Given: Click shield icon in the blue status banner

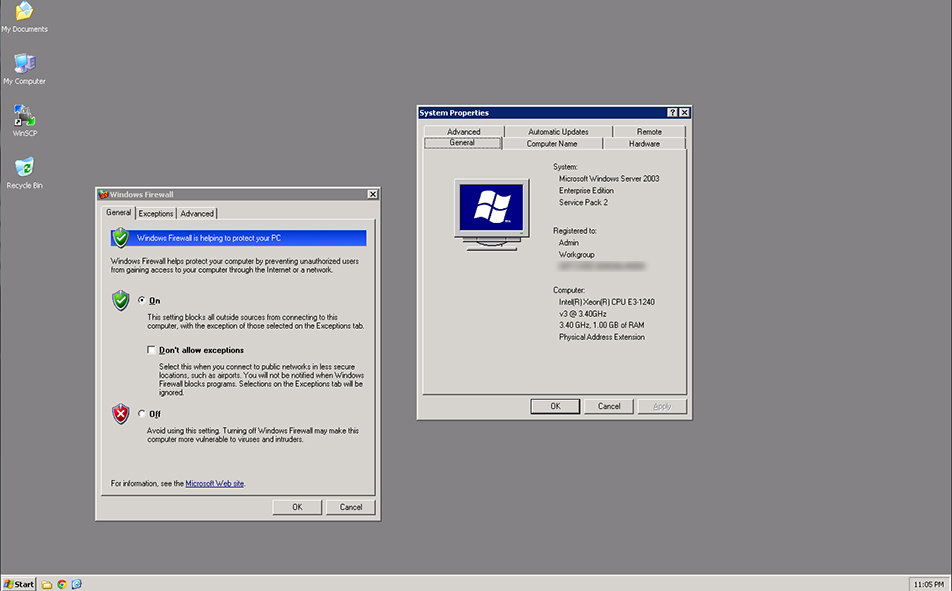Looking at the screenshot, I should [121, 237].
